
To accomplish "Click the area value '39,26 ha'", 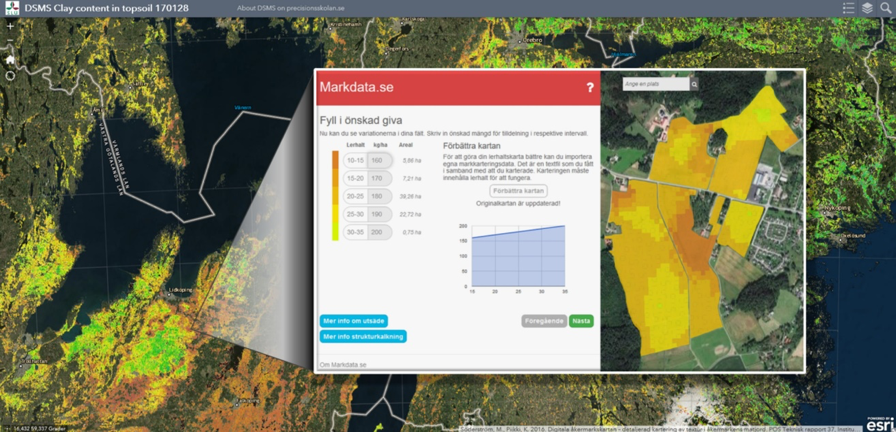I will (x=411, y=197).
